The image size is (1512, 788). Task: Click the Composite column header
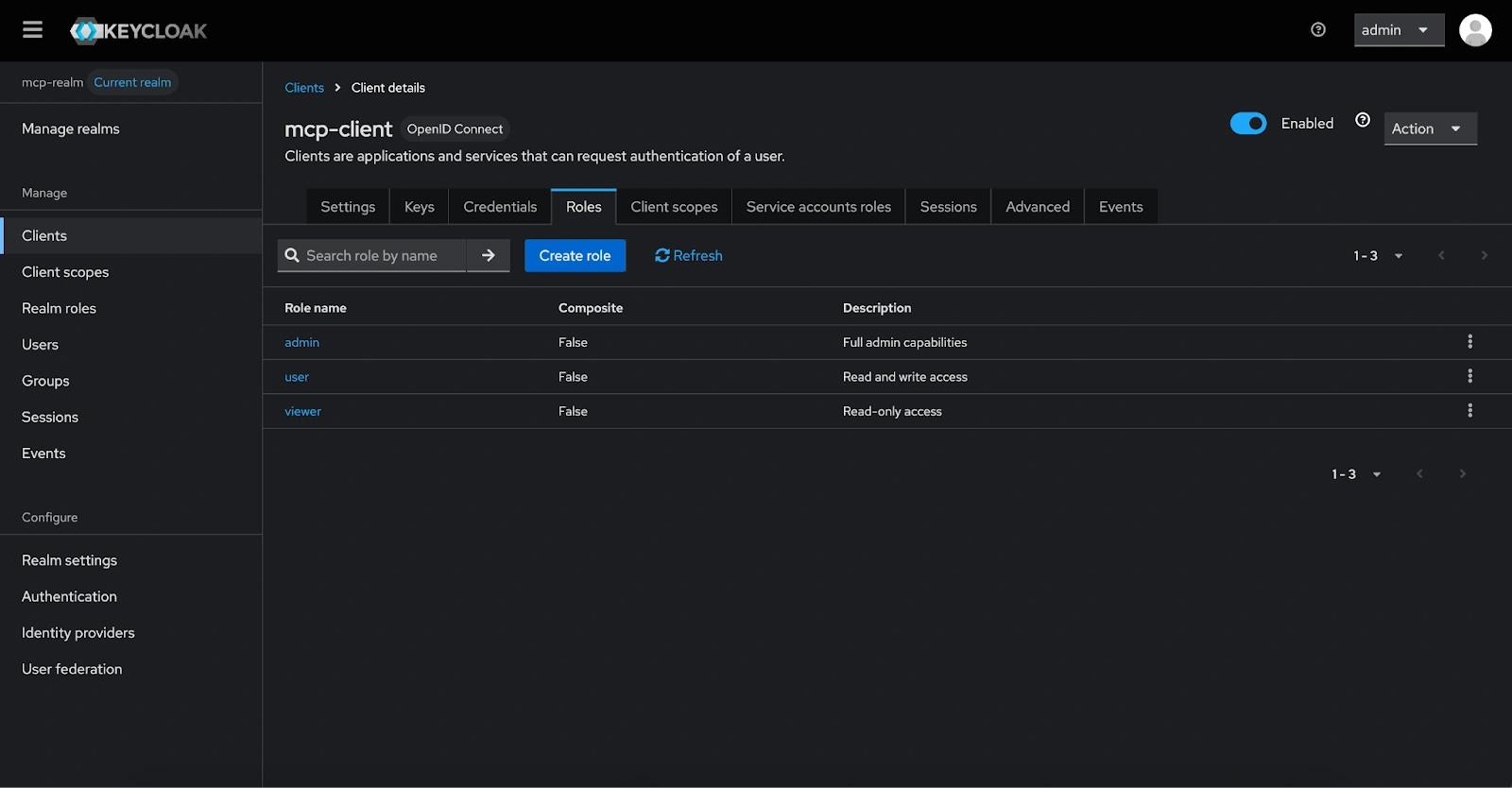[591, 308]
